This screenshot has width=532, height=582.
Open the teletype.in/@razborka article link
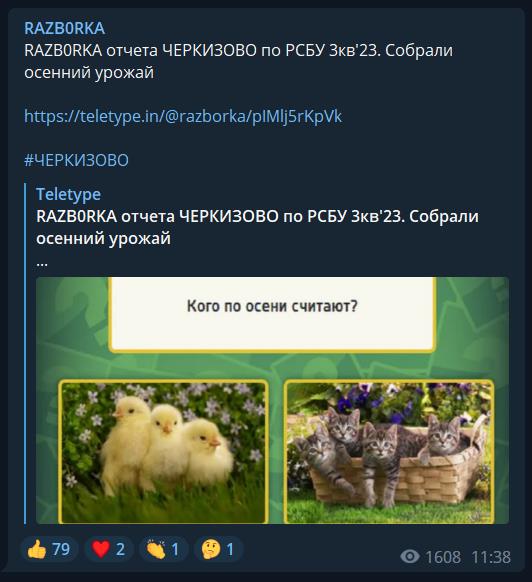tap(183, 116)
